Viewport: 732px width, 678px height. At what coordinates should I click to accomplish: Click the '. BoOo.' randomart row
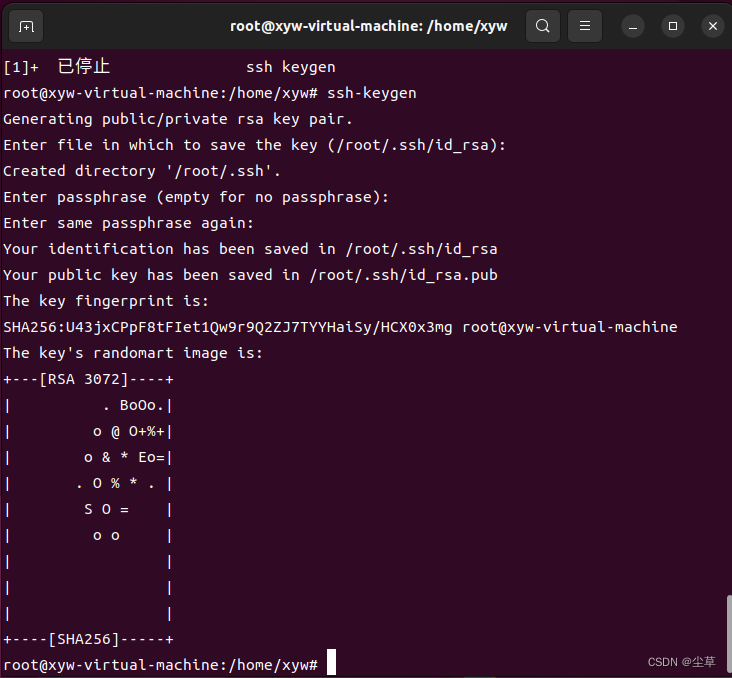coord(133,405)
